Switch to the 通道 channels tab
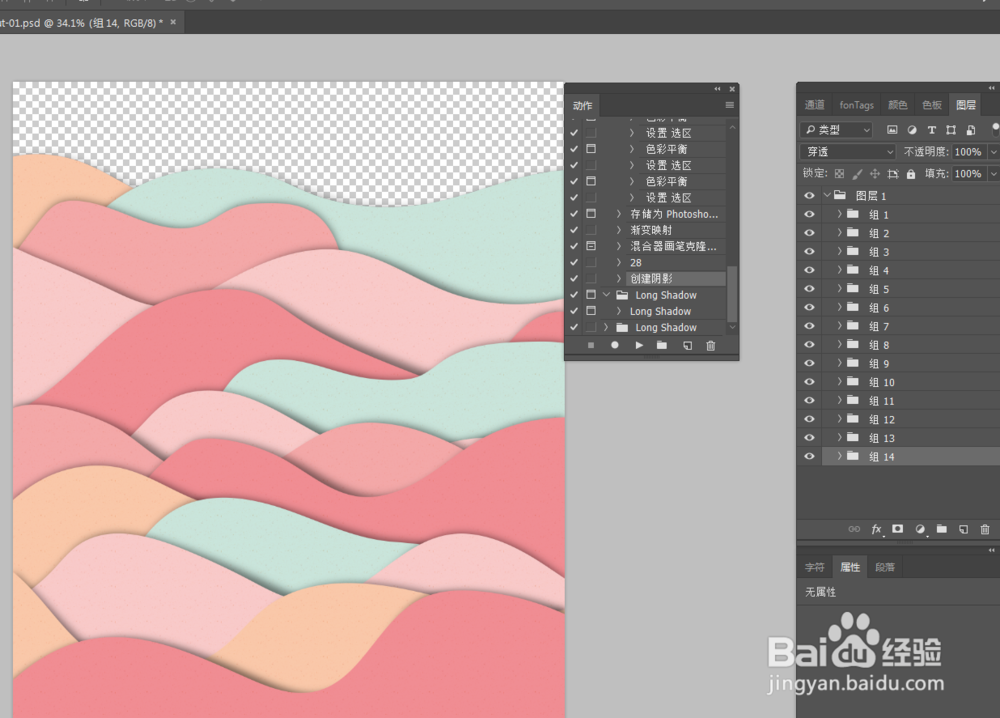The image size is (1000, 718). point(814,104)
